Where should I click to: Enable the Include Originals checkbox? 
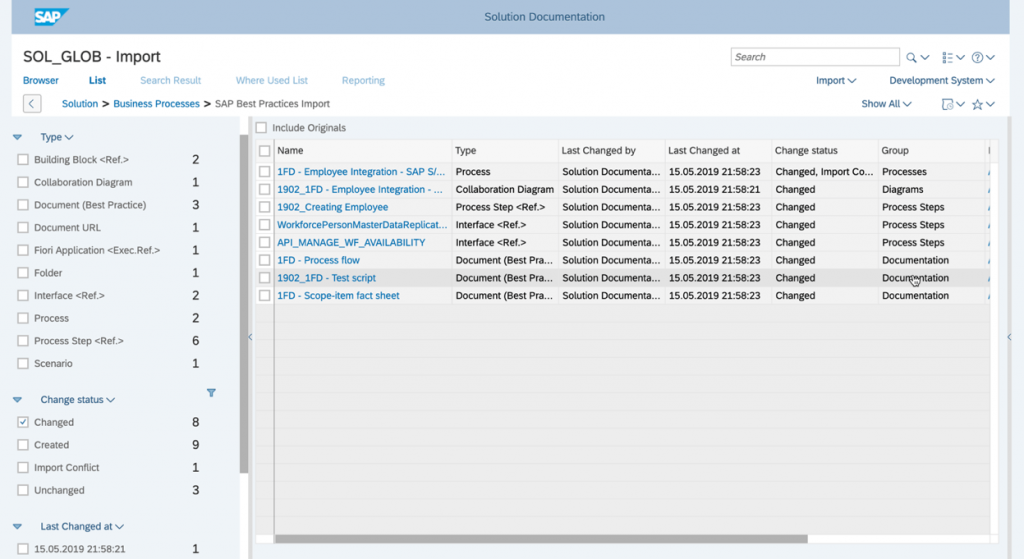[261, 128]
